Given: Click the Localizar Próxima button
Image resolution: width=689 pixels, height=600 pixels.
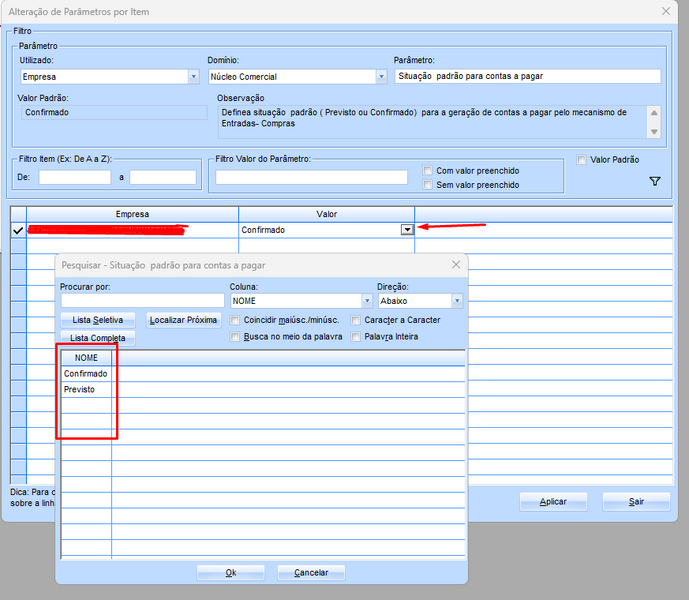Looking at the screenshot, I should [183, 320].
